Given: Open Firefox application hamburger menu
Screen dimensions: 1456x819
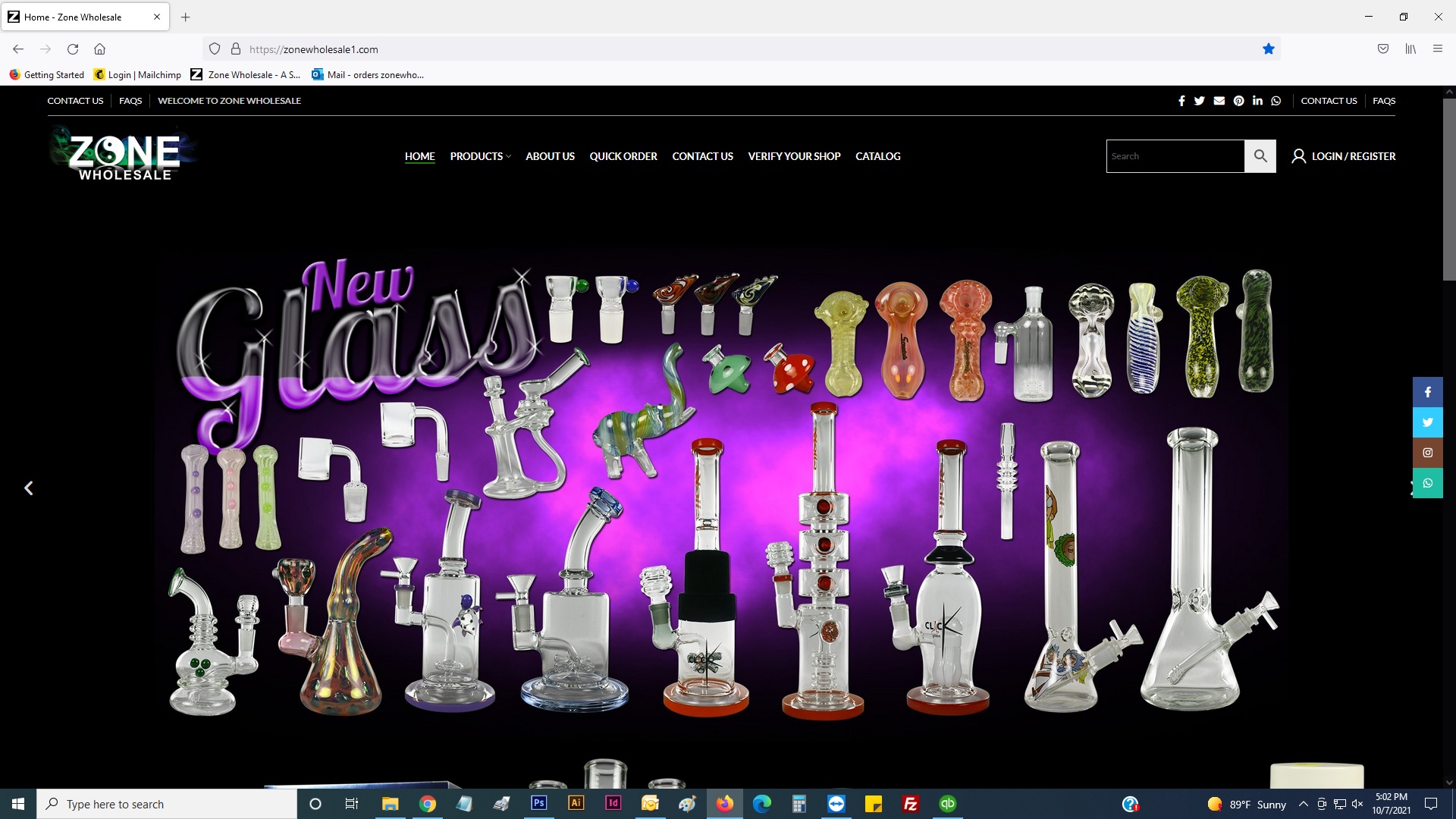Looking at the screenshot, I should click(x=1437, y=49).
